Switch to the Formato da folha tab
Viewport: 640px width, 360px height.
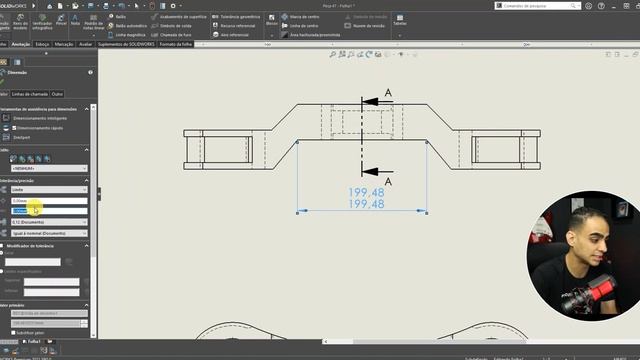[176, 44]
